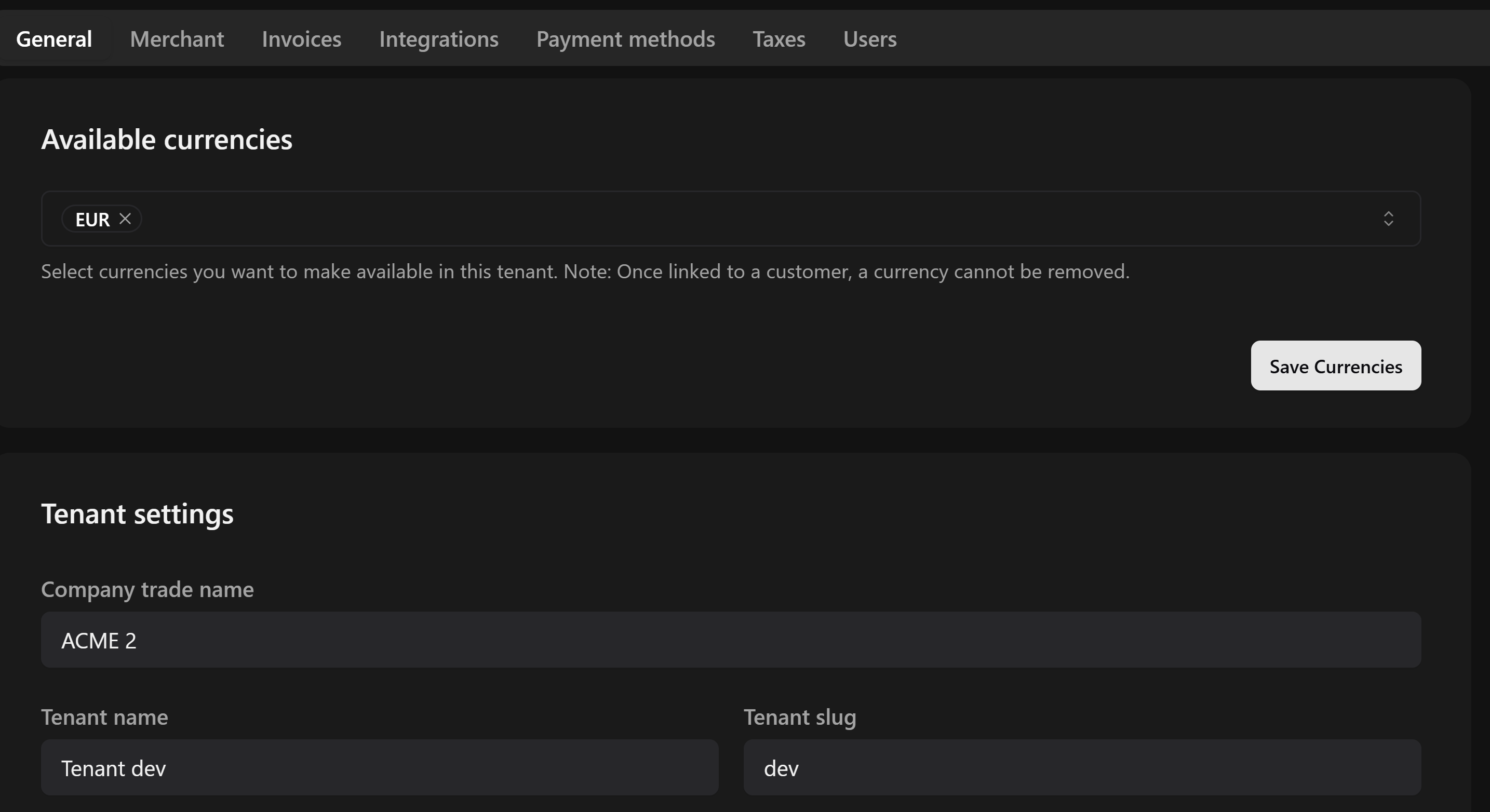Go to the Invoices tab
This screenshot has height=812, width=1490.
[301, 39]
